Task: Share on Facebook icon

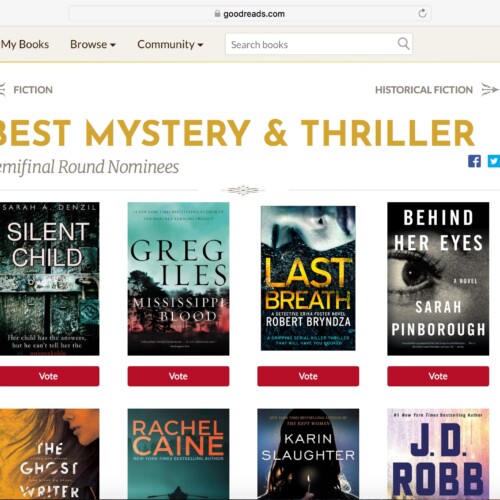Action: (474, 161)
